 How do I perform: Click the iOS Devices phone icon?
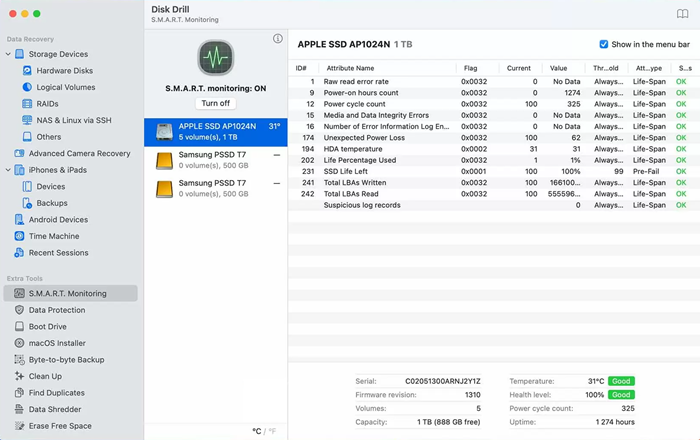(x=27, y=186)
